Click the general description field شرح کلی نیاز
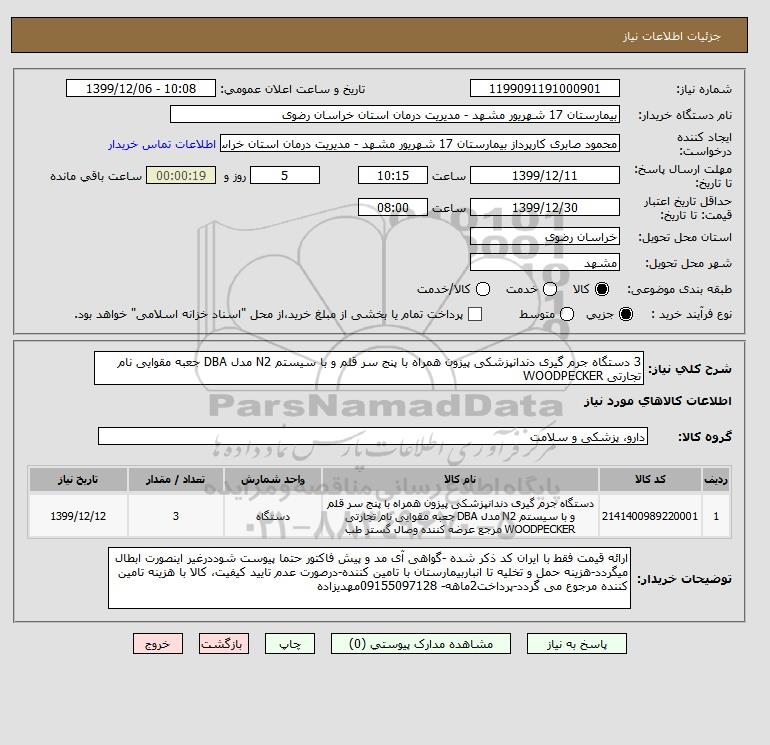Viewport: 770px width, 745px height. click(369, 368)
